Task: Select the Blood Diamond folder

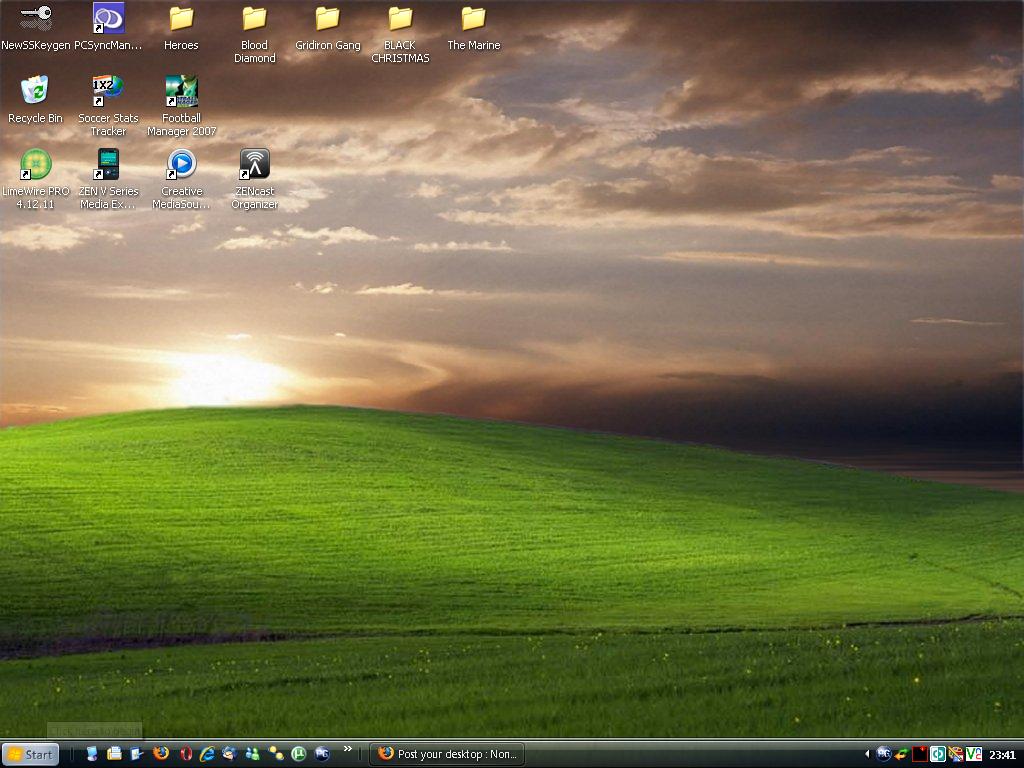Action: 255,34
